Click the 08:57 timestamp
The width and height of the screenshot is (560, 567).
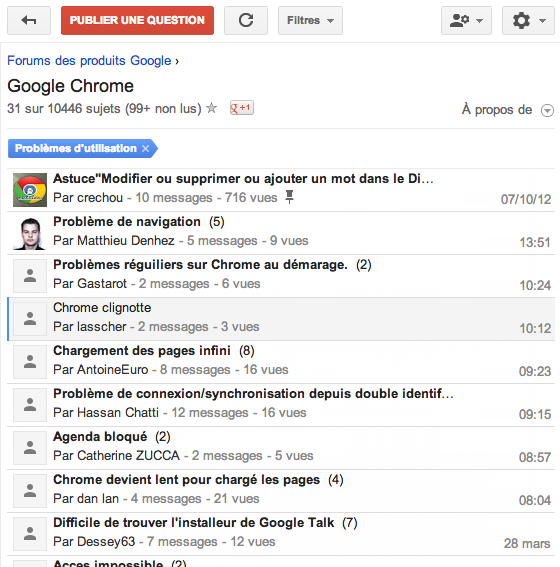535,457
